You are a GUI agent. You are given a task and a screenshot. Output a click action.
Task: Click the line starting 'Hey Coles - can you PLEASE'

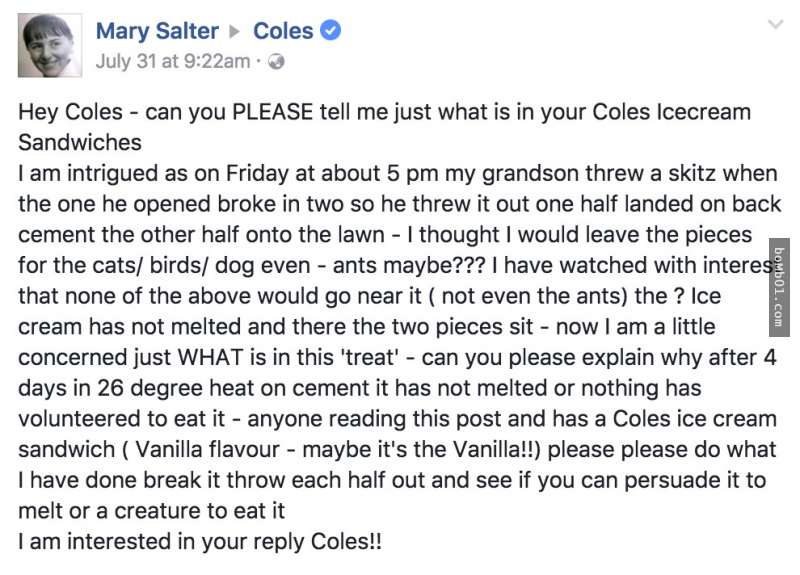click(385, 112)
